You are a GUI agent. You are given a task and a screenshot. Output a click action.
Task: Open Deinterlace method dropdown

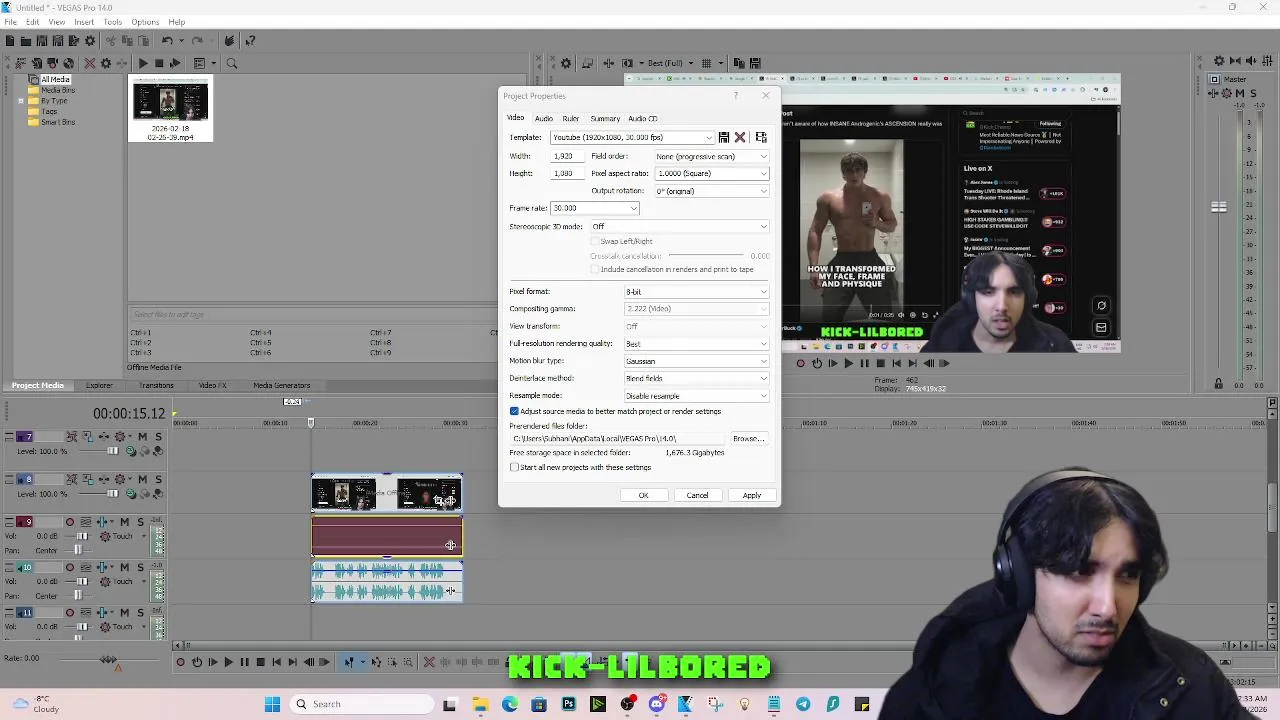tap(764, 378)
